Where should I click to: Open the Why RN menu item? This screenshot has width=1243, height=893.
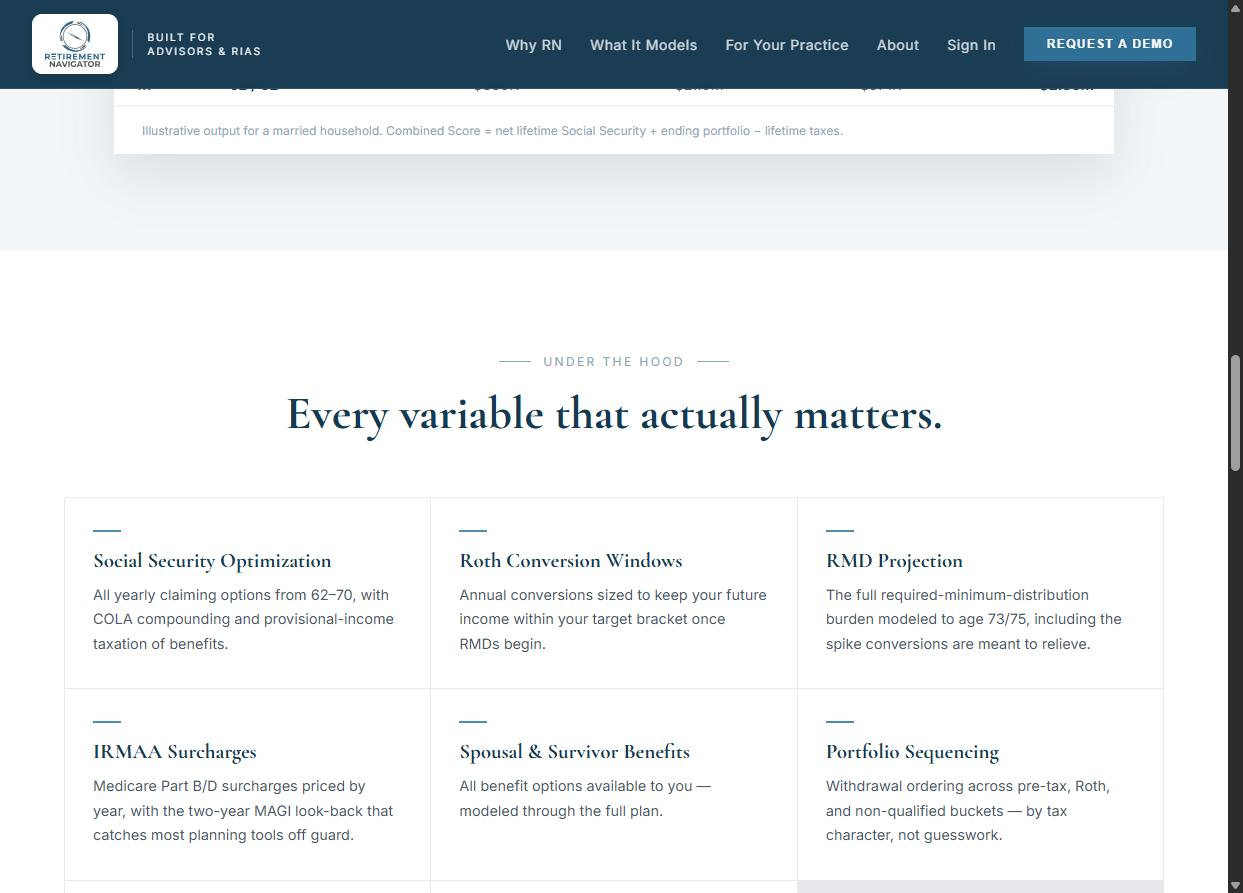pyautogui.click(x=533, y=45)
